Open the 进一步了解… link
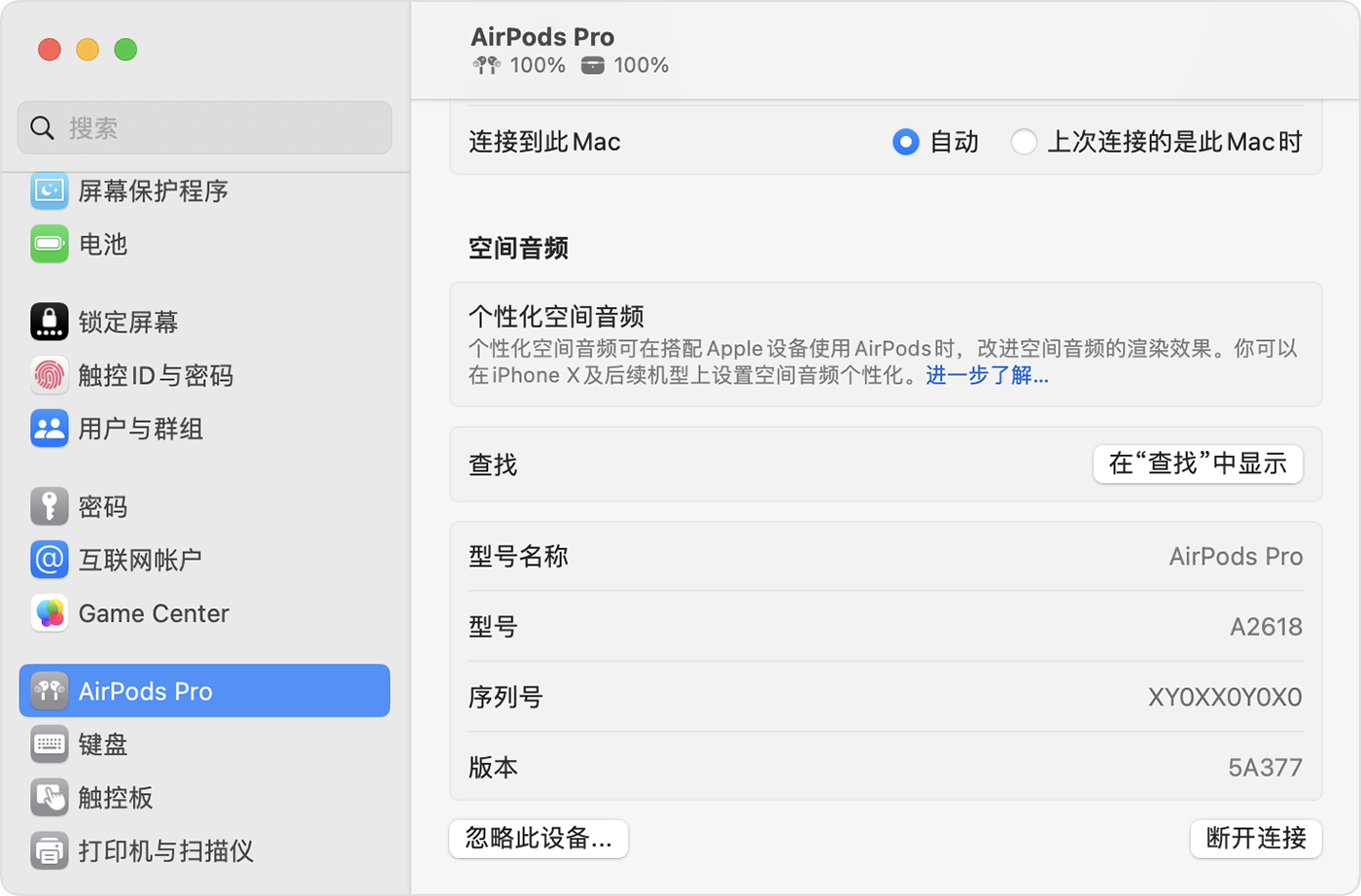This screenshot has width=1361, height=896. [987, 375]
